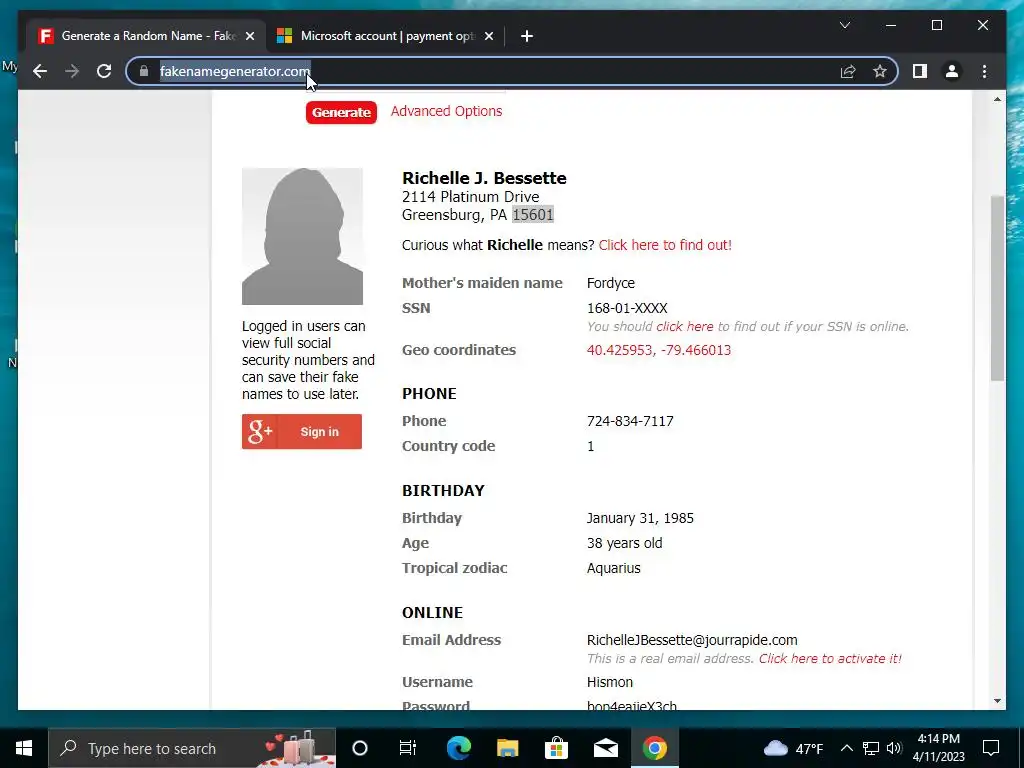1024x768 pixels.
Task: Click the highlighted ZIP code 15601
Action: (533, 215)
